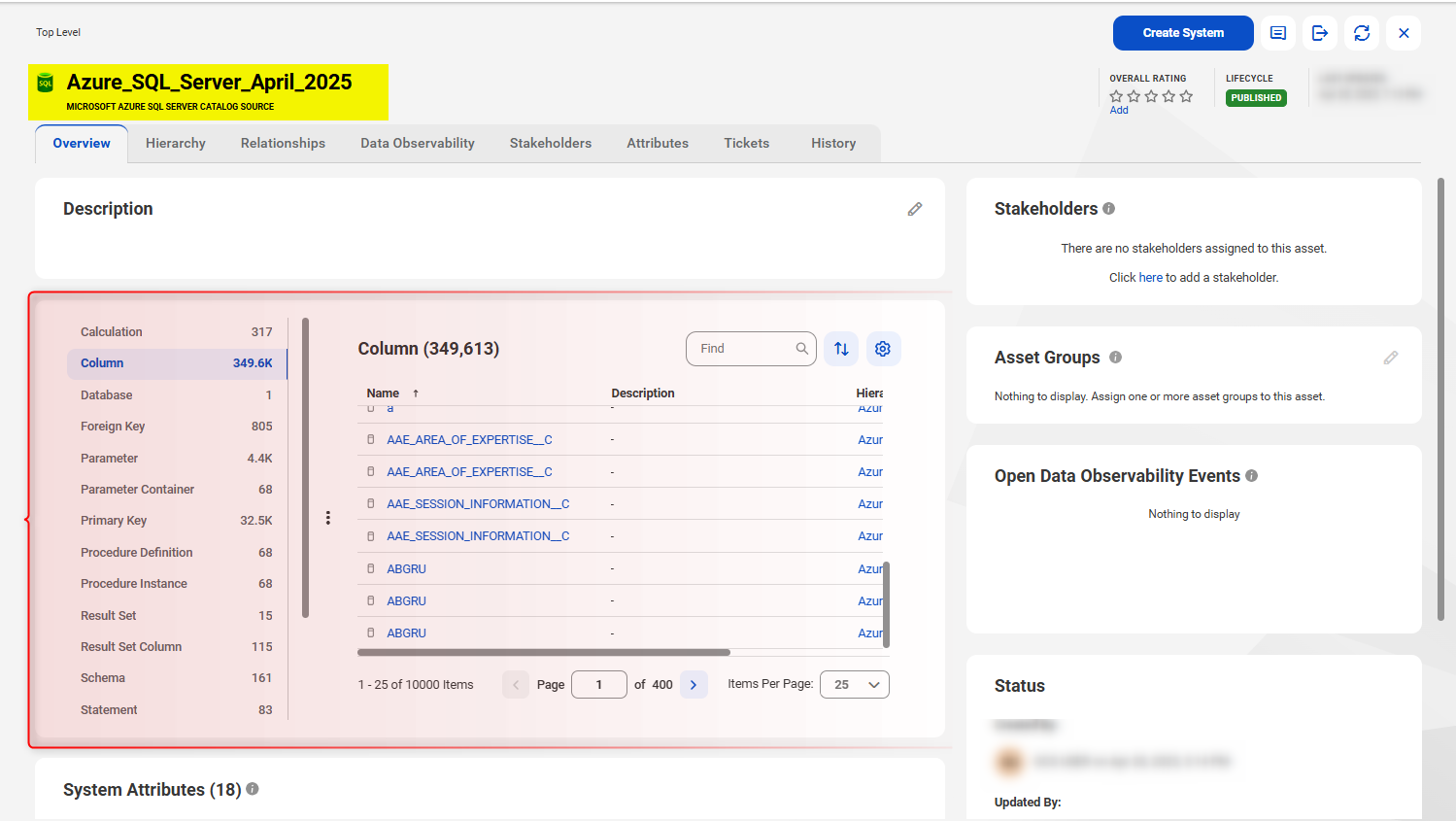This screenshot has height=821, width=1456.
Task: Click the Create System button
Action: tap(1182, 33)
